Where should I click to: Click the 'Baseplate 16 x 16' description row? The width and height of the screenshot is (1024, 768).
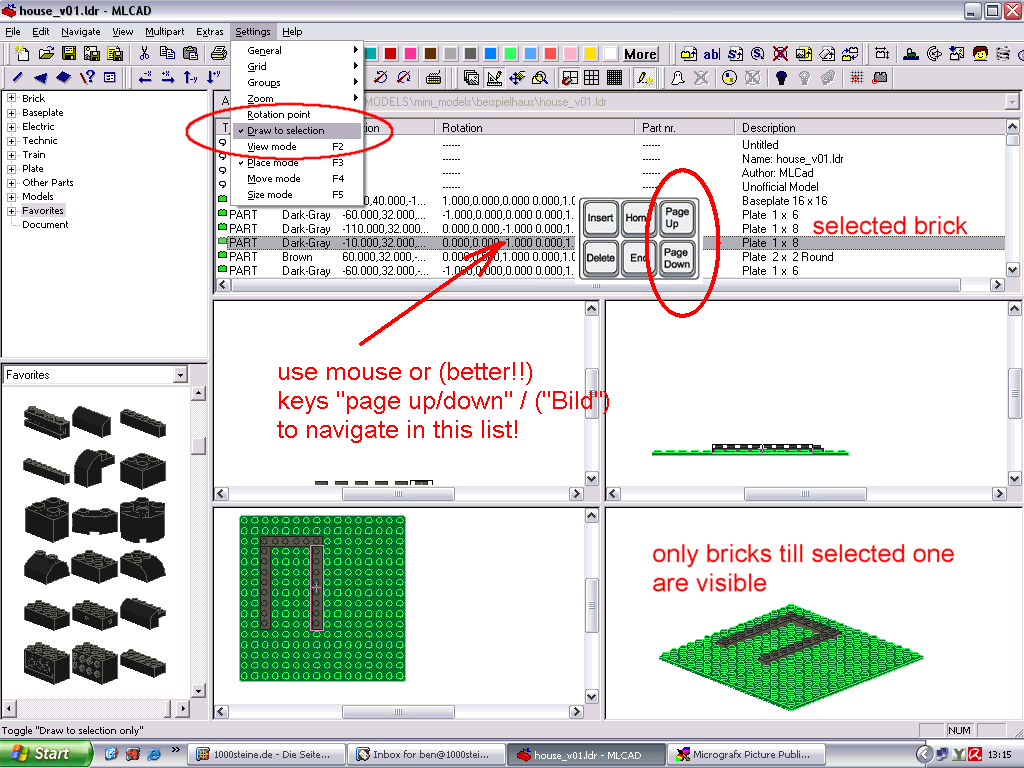[x=784, y=201]
